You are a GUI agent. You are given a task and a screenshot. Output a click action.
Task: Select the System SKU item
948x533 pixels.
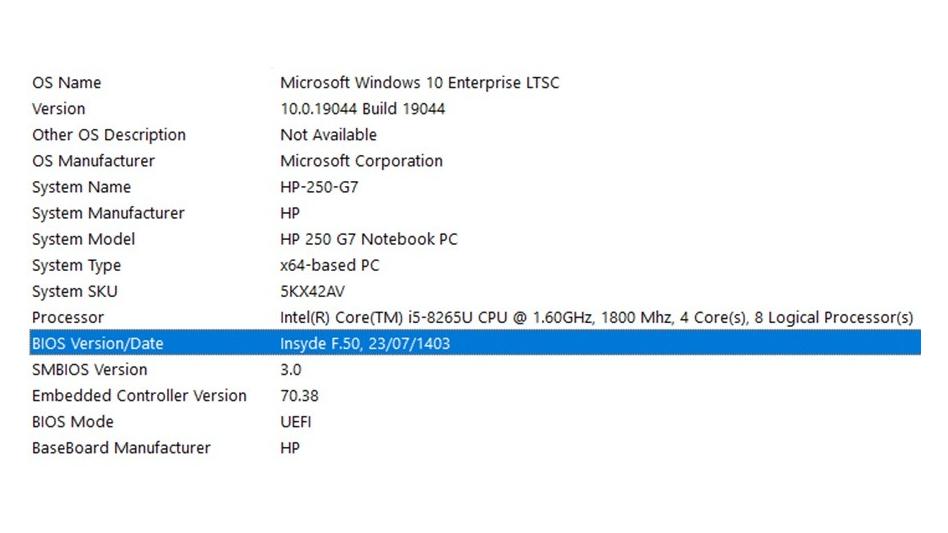74,291
